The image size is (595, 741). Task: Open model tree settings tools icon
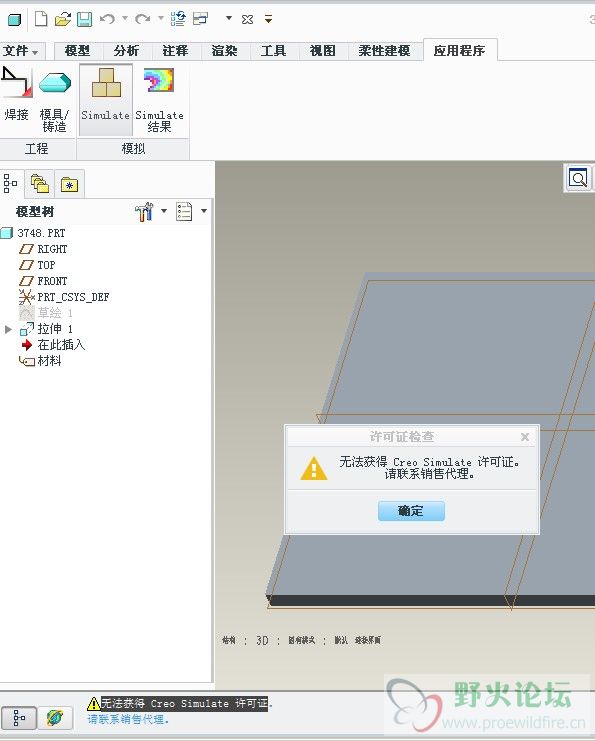tap(144, 211)
